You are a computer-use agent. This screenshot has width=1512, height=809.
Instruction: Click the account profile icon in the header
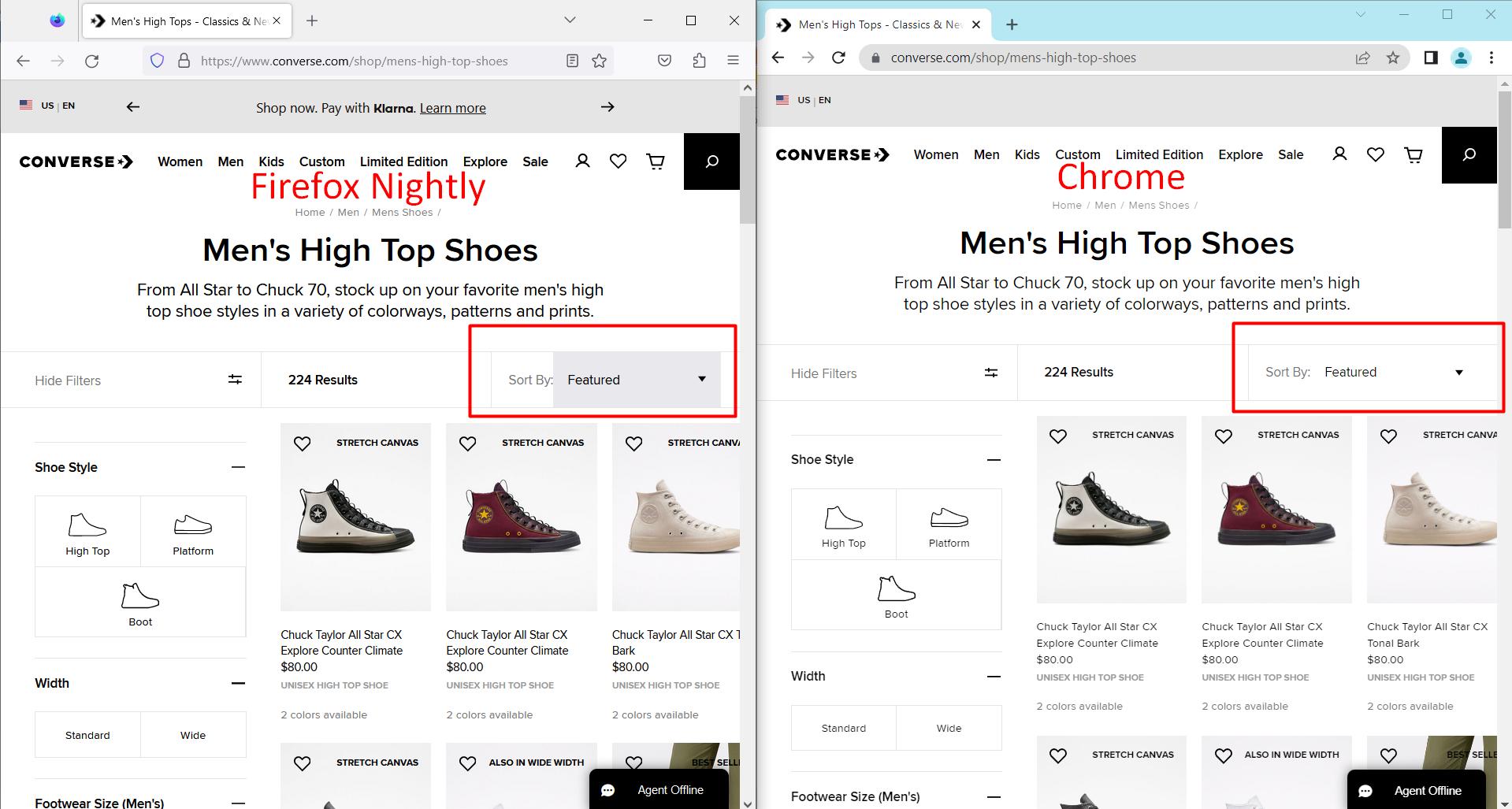click(x=582, y=161)
